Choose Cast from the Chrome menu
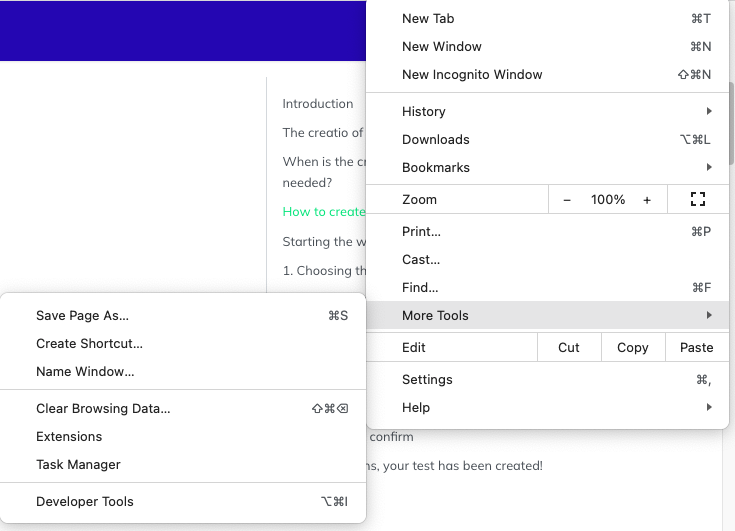 tap(421, 259)
